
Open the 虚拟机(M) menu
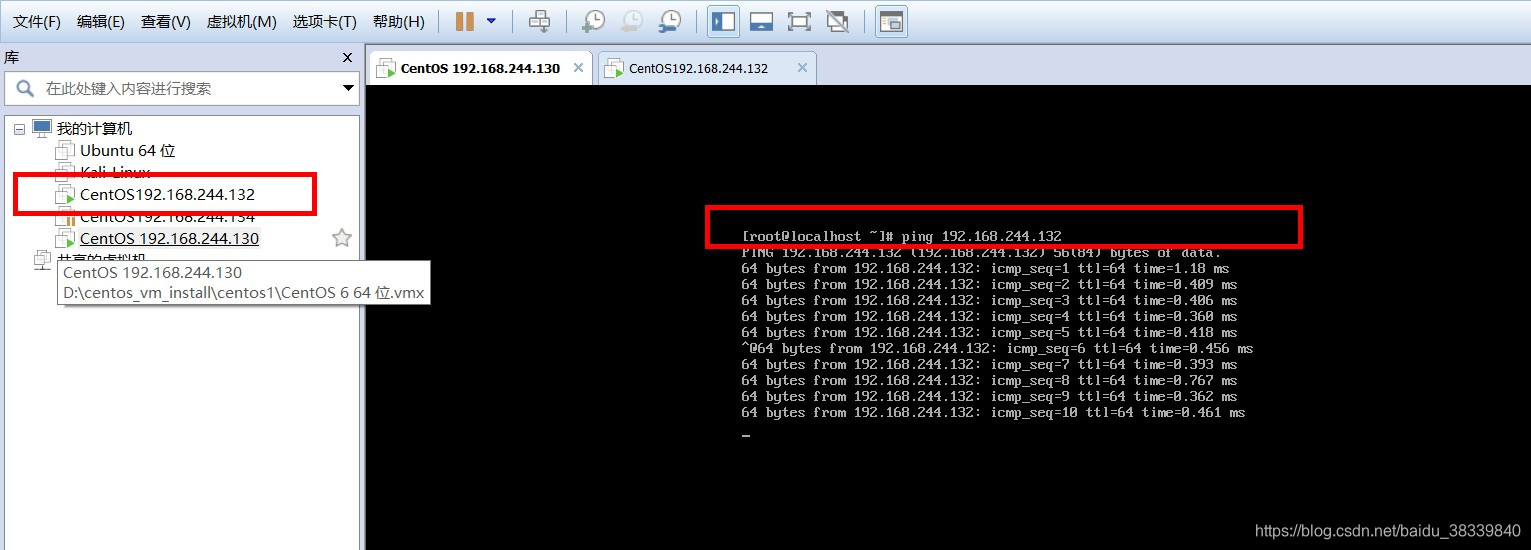(x=241, y=21)
